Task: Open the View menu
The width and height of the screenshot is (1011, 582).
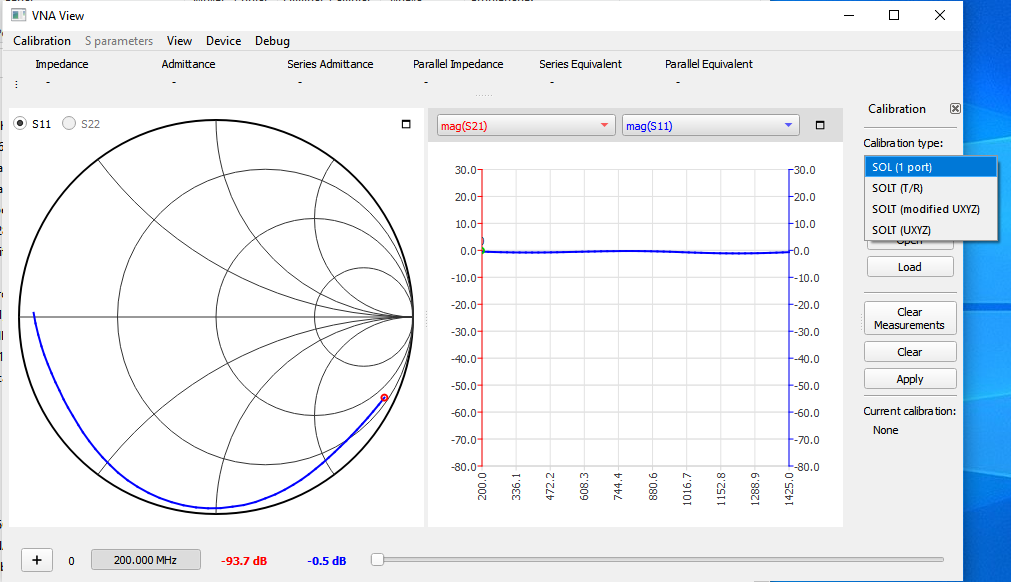Action: pyautogui.click(x=179, y=41)
